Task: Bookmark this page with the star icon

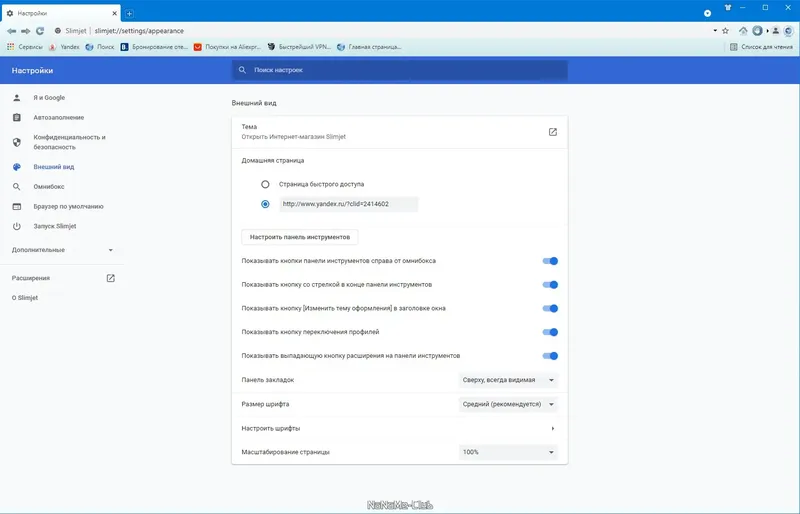Action: pos(725,31)
